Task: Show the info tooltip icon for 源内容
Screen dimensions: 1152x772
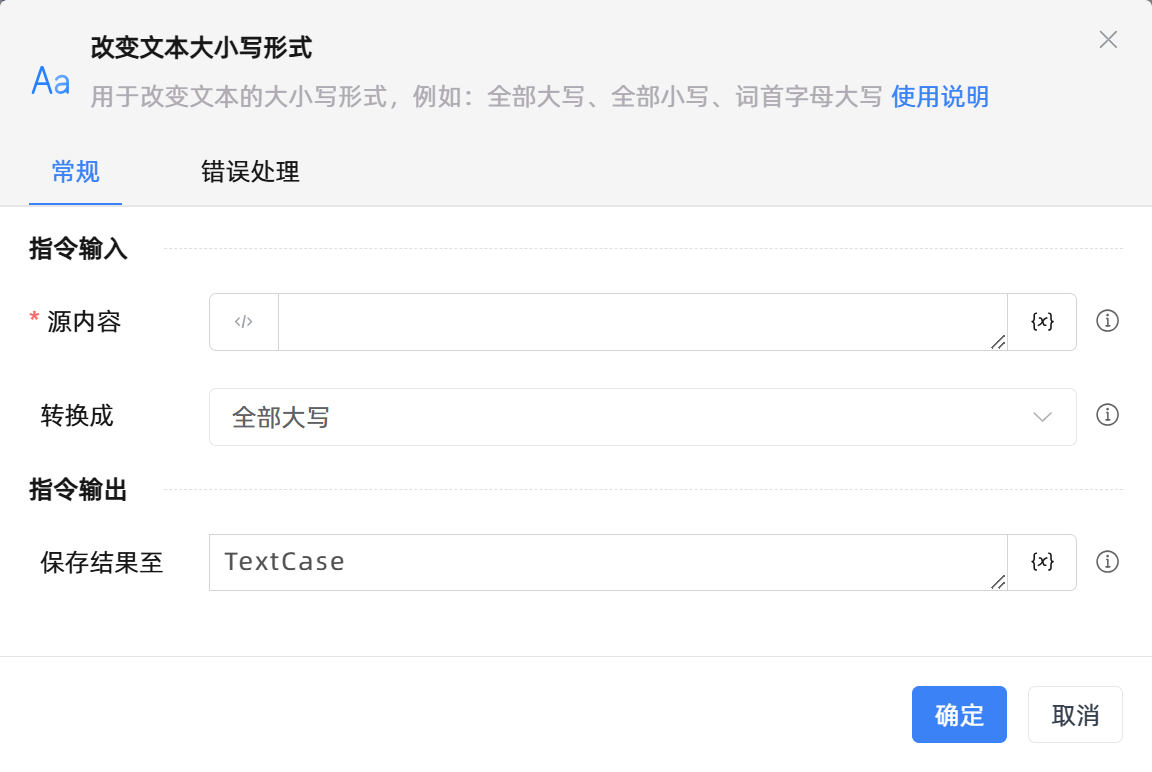Action: (x=1107, y=321)
